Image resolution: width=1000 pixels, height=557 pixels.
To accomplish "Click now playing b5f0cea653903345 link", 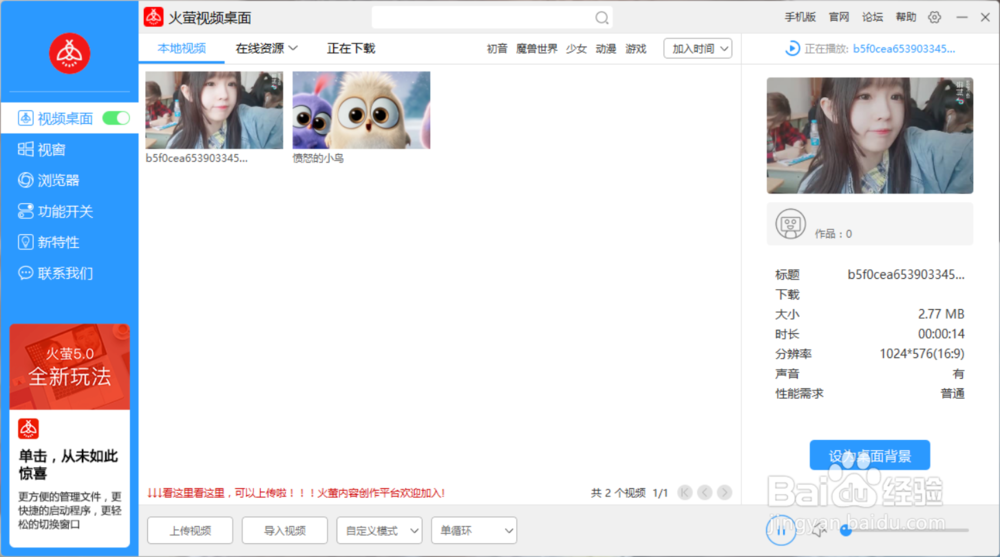I will click(904, 48).
